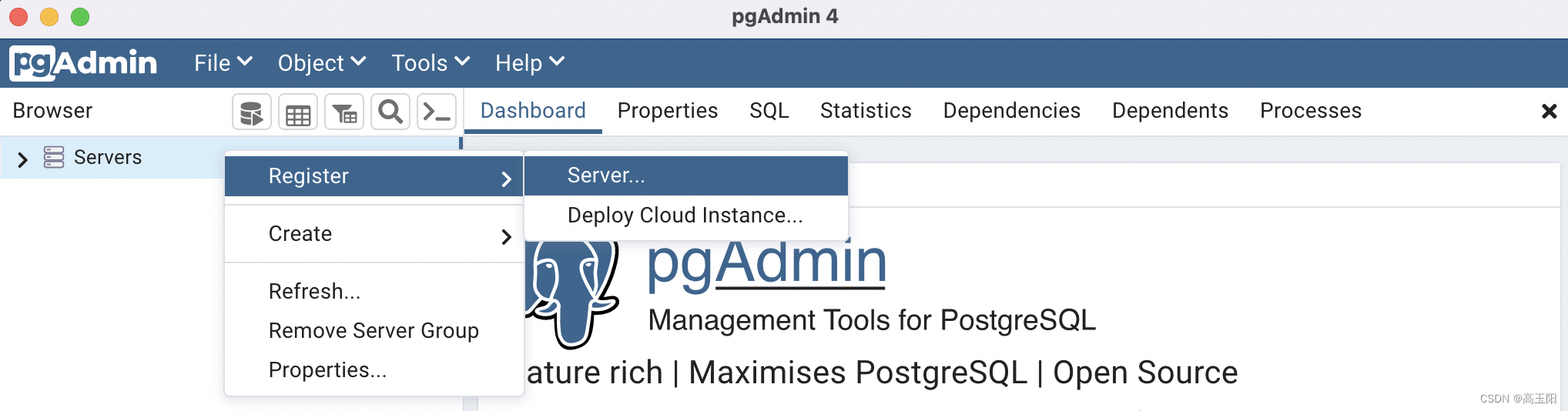Open the Object menu dropdown
The image size is (1568, 411).
[322, 63]
